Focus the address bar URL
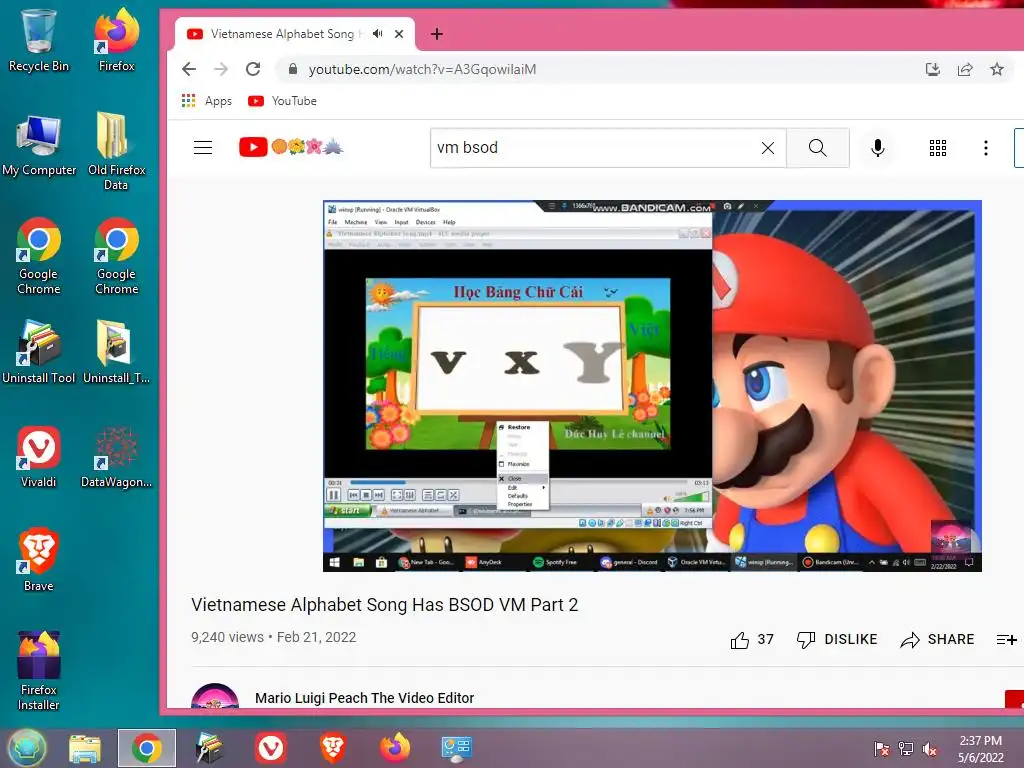The height and width of the screenshot is (768, 1024). pyautogui.click(x=422, y=69)
